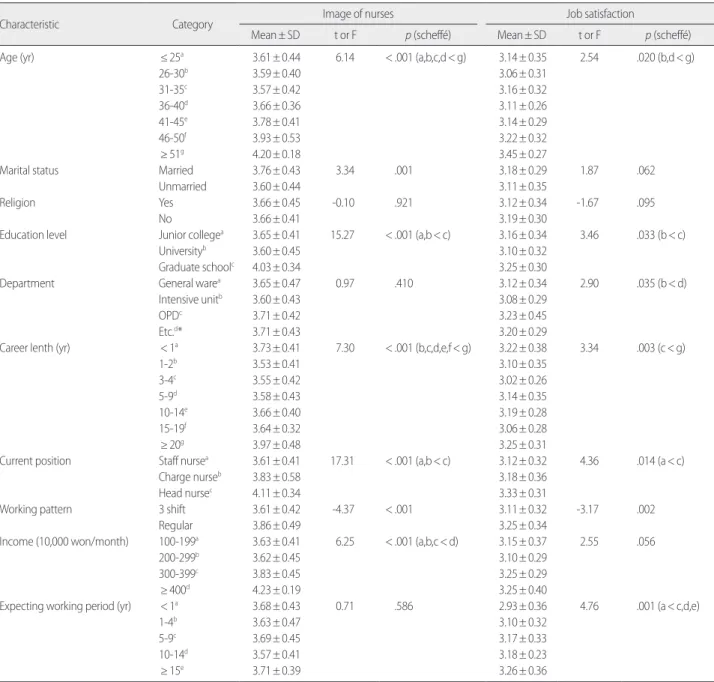Click the 'Staff nurse' category cell

pyautogui.click(x=184, y=461)
